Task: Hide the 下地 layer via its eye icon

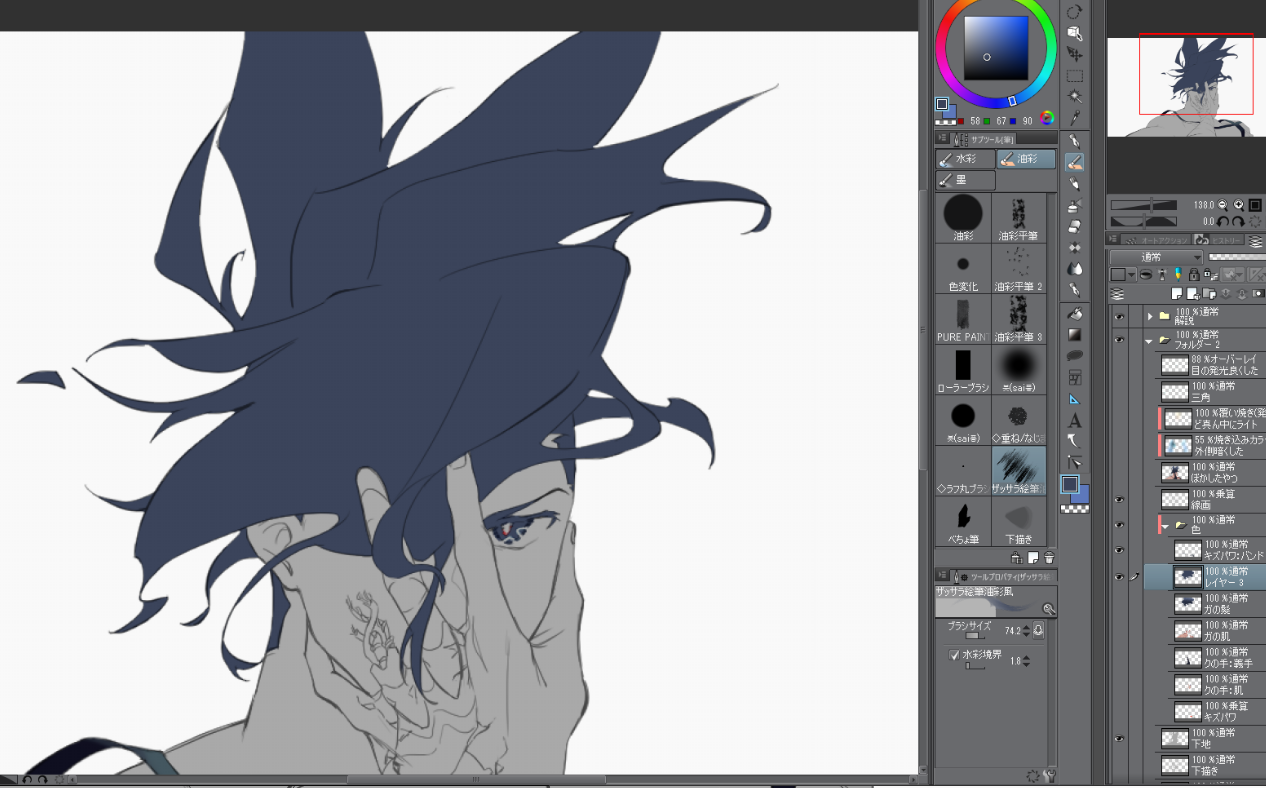Action: pyautogui.click(x=1119, y=739)
